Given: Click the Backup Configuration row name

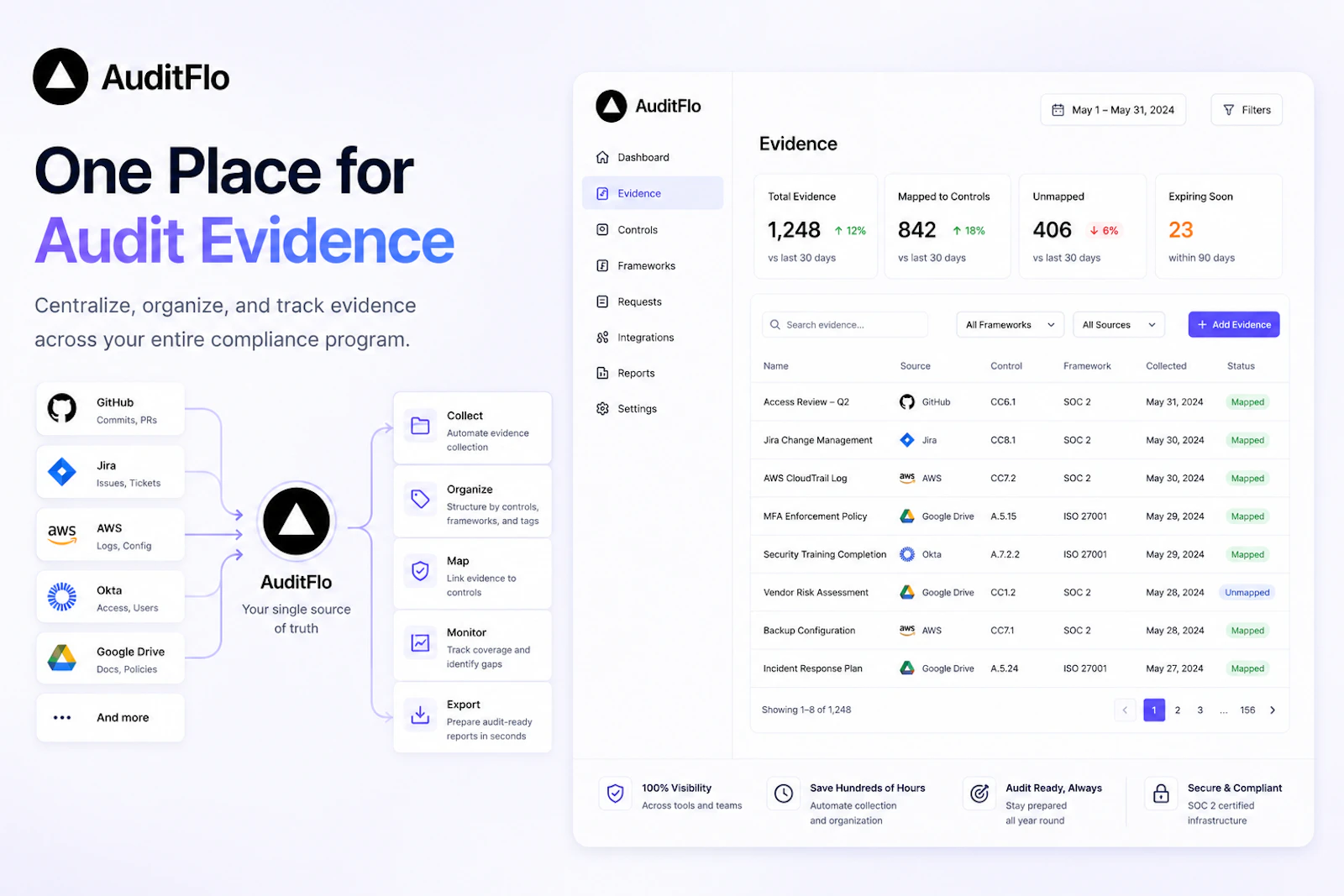Looking at the screenshot, I should coord(810,631).
